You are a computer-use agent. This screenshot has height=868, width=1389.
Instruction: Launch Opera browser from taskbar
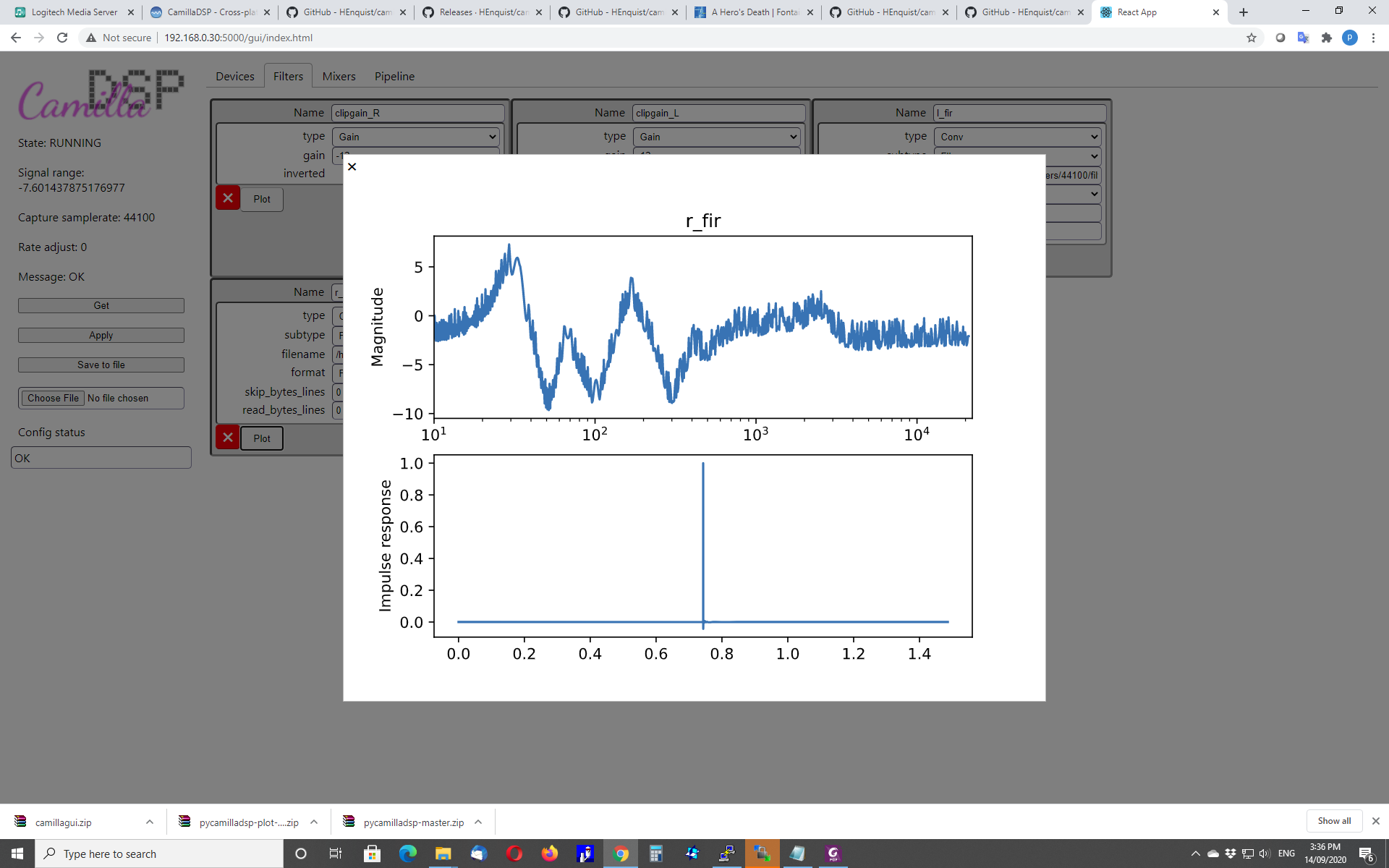tap(514, 854)
